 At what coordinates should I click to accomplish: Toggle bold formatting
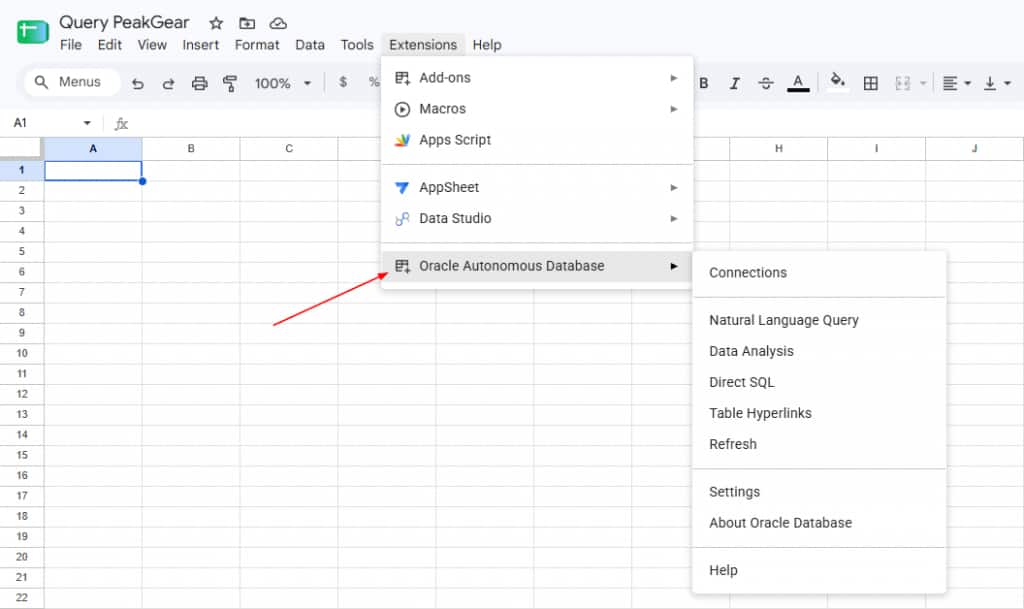pos(703,83)
